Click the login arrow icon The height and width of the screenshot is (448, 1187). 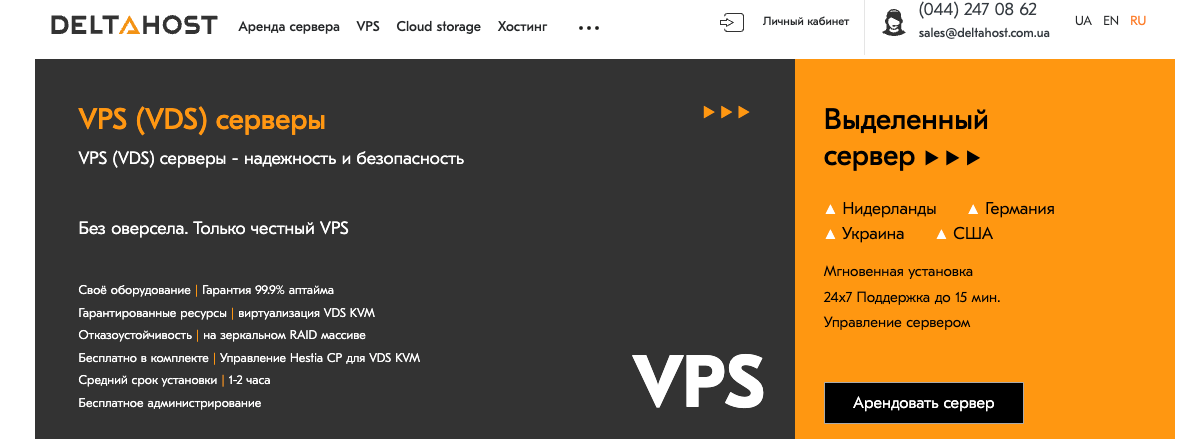pyautogui.click(x=731, y=22)
